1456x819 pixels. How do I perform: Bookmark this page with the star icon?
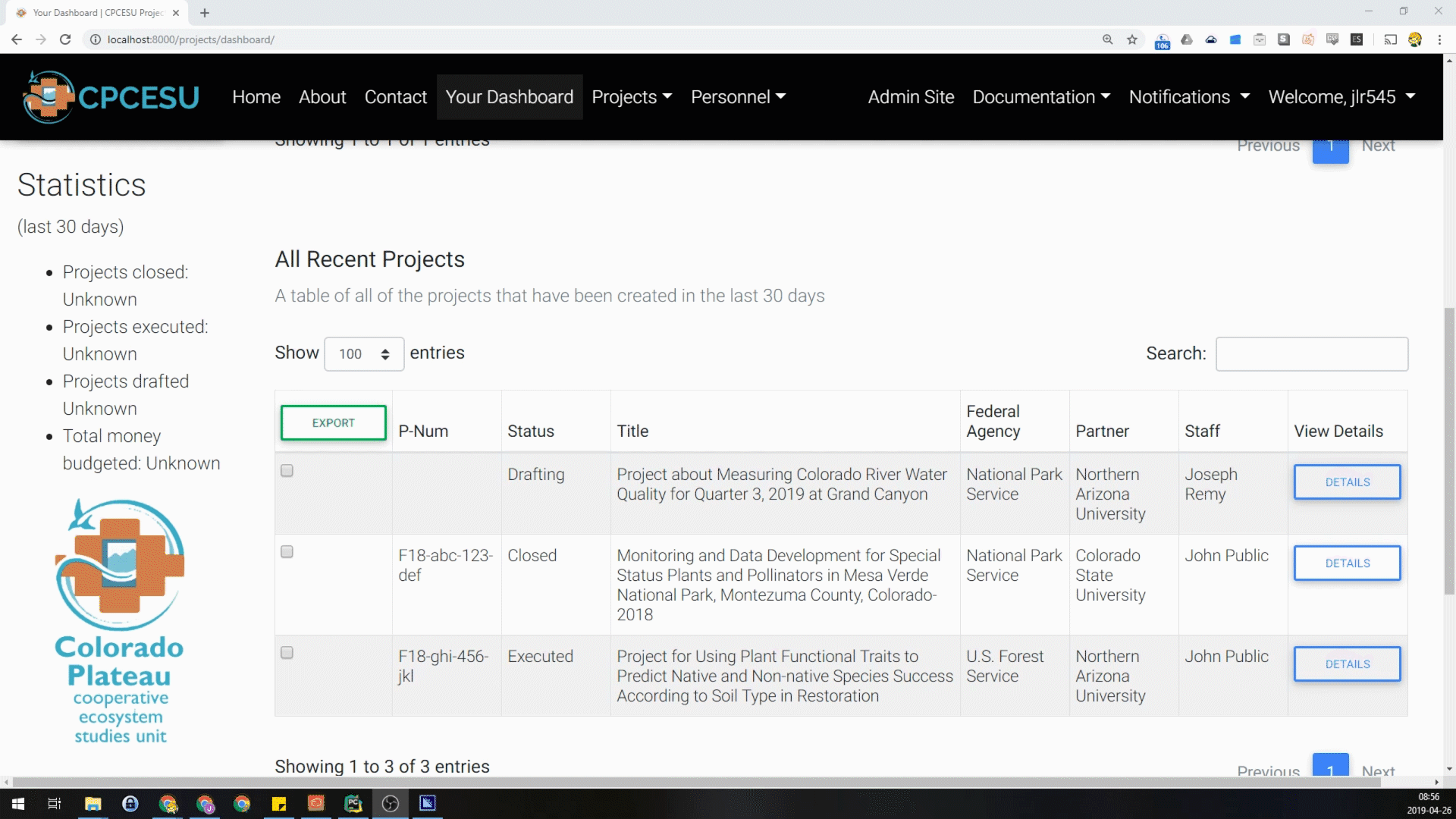[x=1132, y=39]
